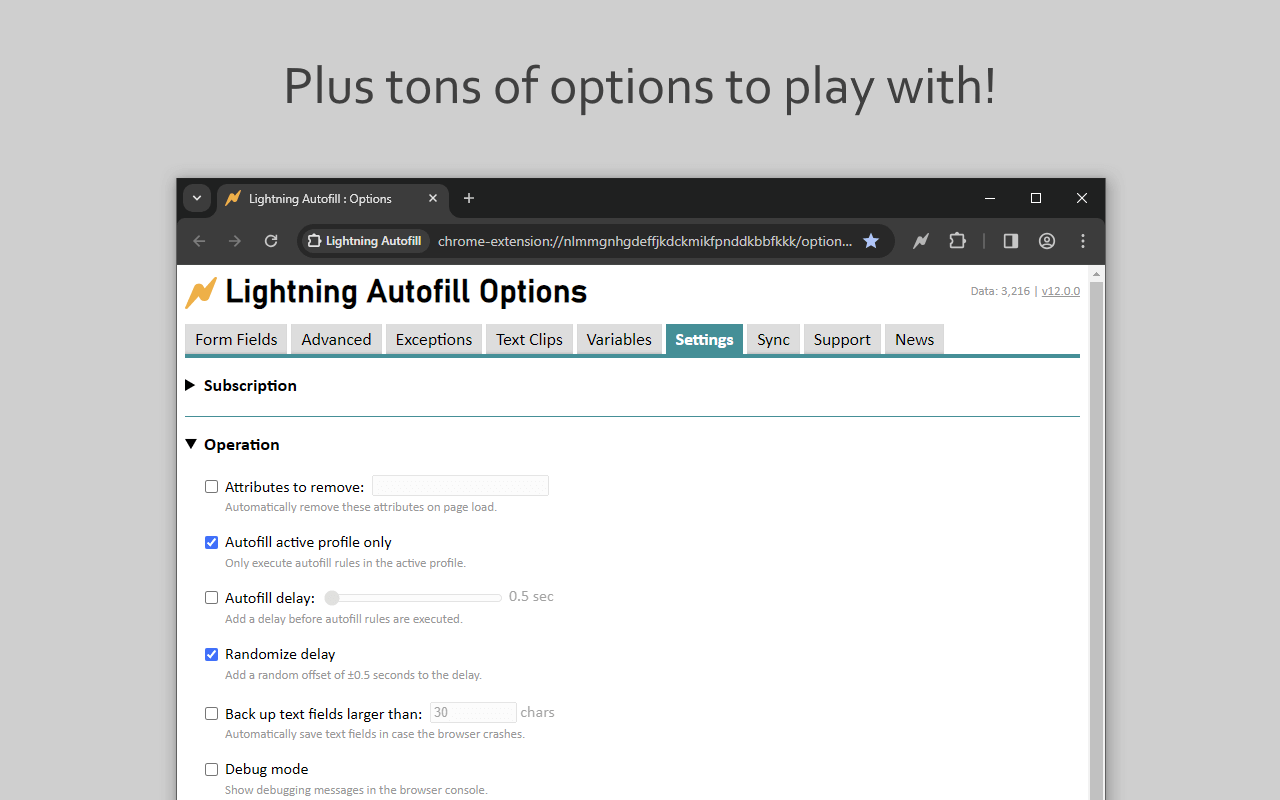Switch to the Sync tab
The width and height of the screenshot is (1280, 800).
[773, 339]
